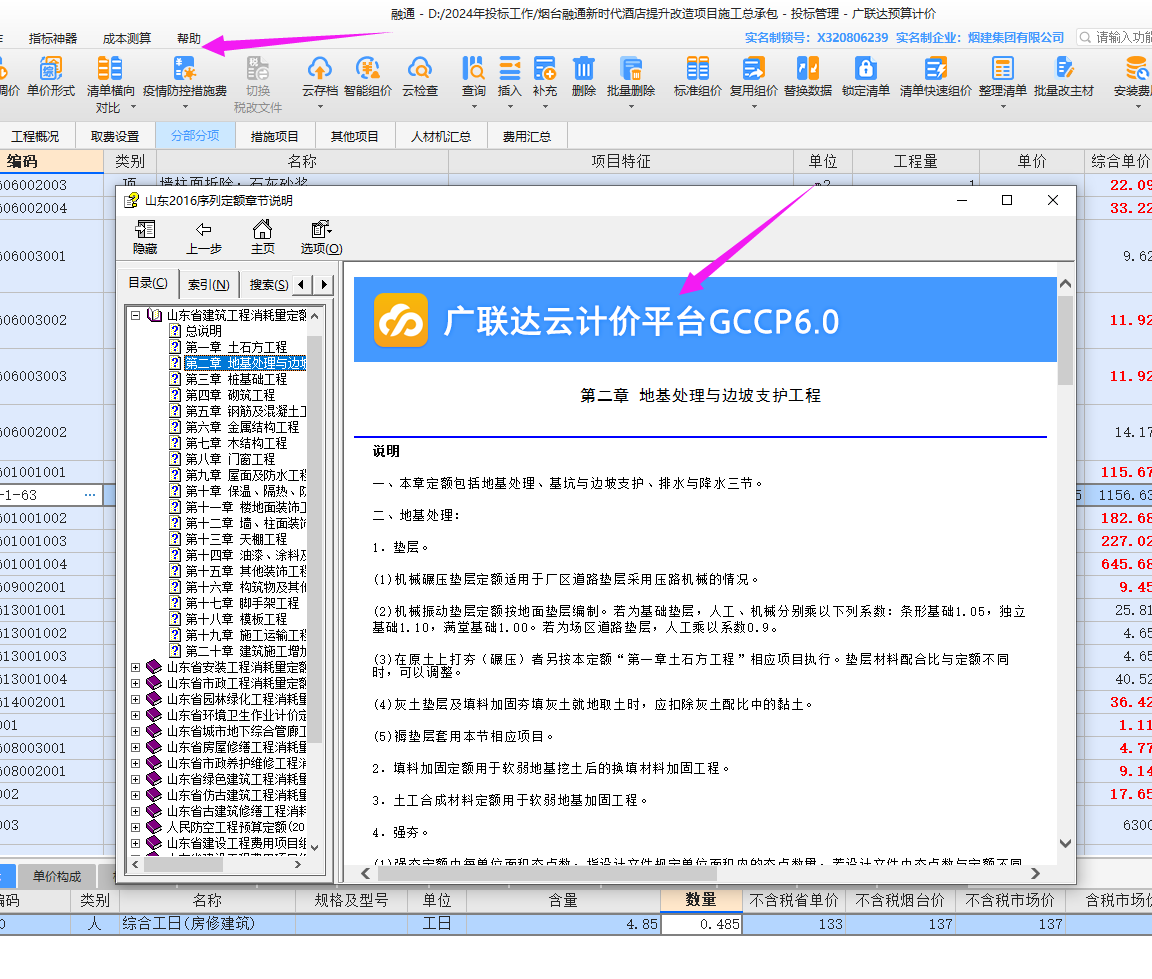Image resolution: width=1152 pixels, height=979 pixels.
Task: Collapse 山东省建筑工程消耗量定额 tree node
Action: (x=136, y=315)
